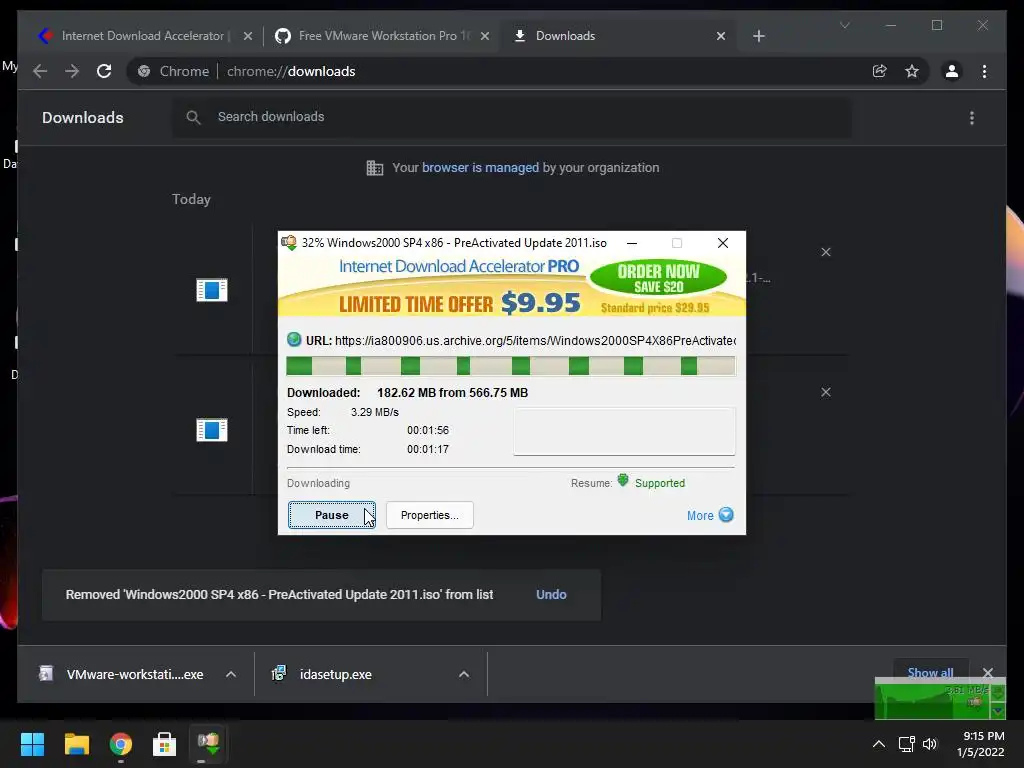Click the search magnifier icon
Viewport: 1024px width, 768px height.
click(x=193, y=118)
